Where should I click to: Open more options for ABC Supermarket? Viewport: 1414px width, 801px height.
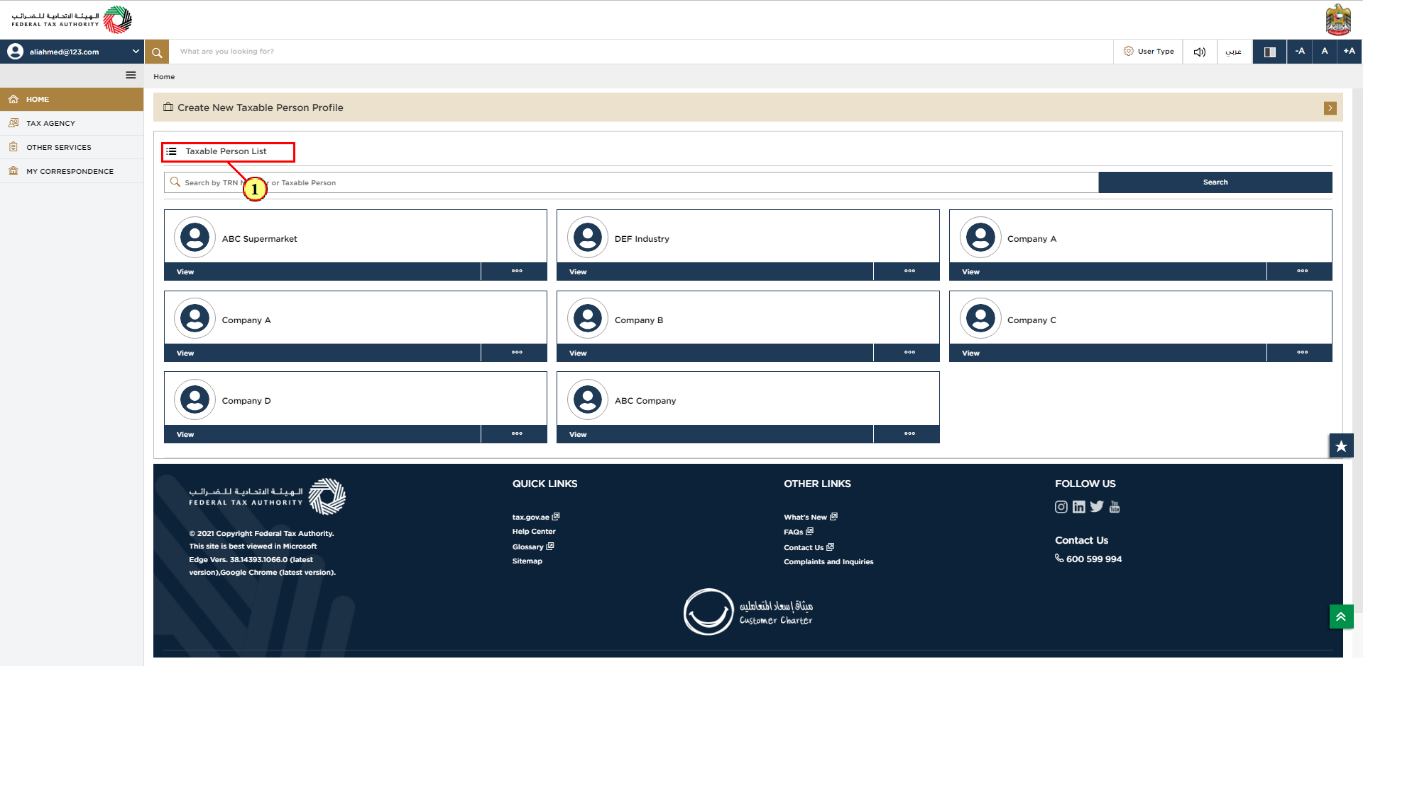[516, 271]
